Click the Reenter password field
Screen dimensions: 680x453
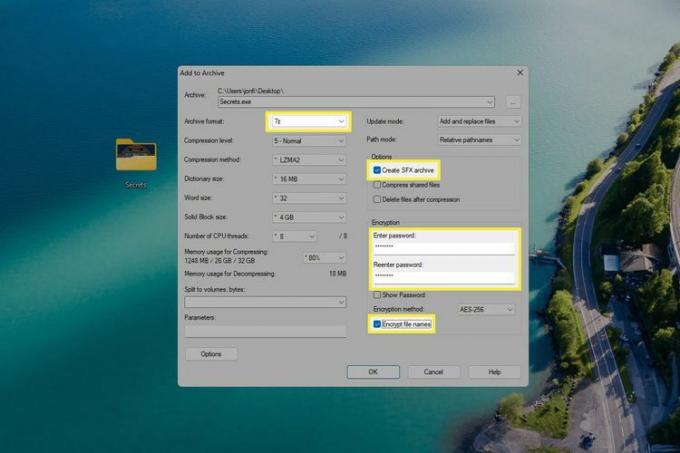444,276
